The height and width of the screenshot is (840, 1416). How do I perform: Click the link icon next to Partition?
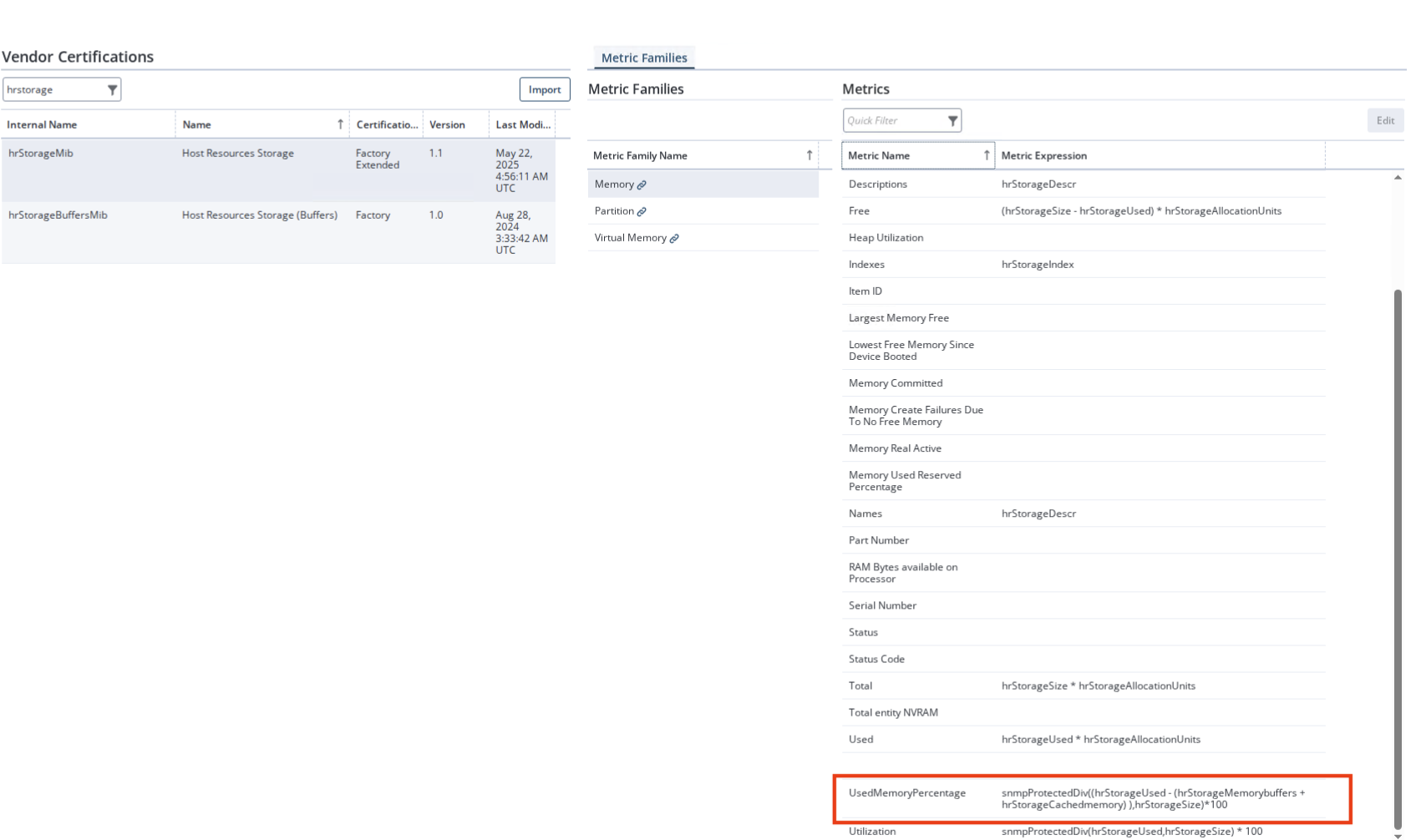[642, 212]
